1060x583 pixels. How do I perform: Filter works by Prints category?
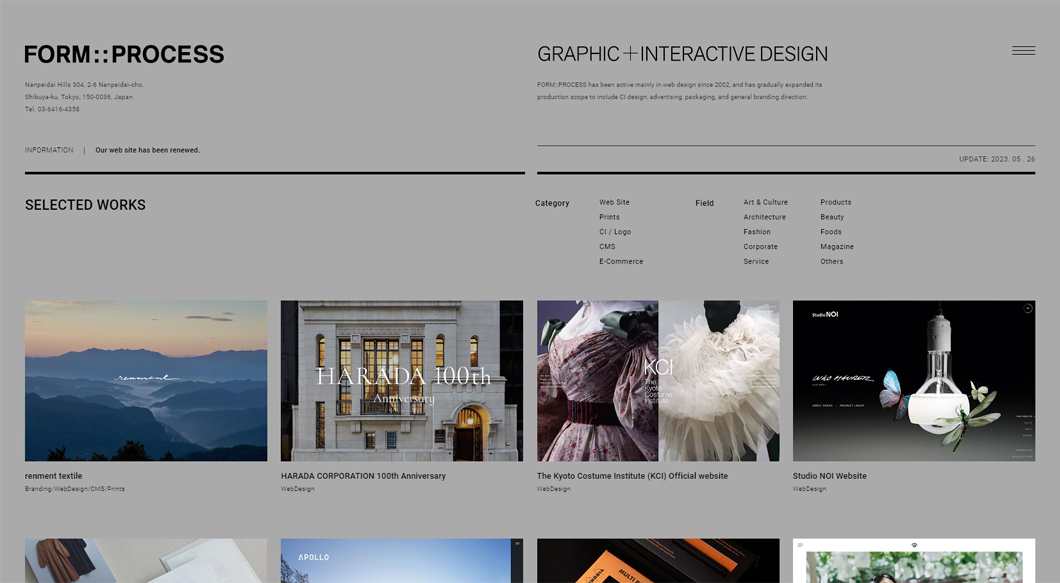(x=609, y=217)
